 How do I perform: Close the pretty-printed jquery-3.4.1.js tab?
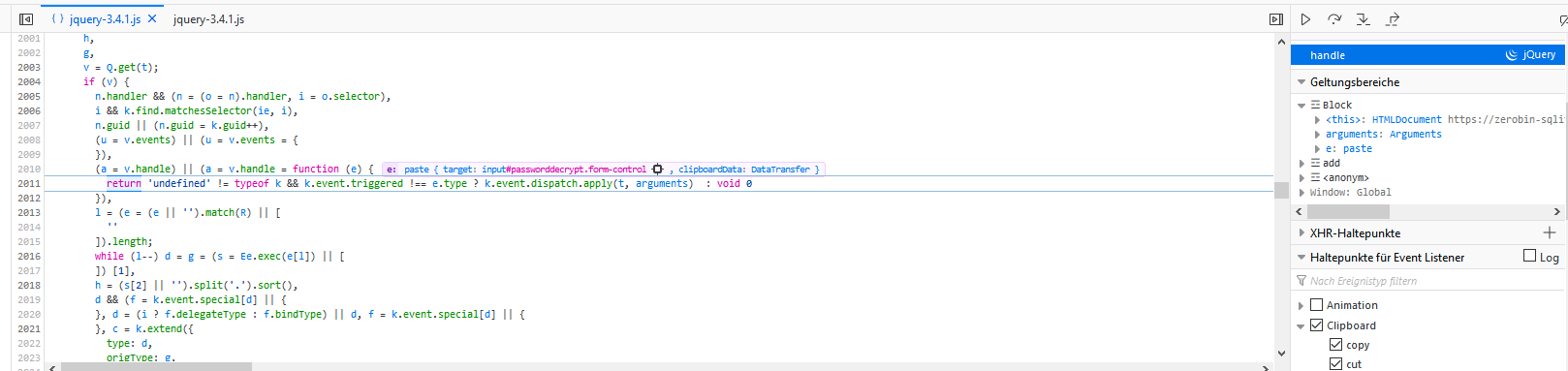152,18
